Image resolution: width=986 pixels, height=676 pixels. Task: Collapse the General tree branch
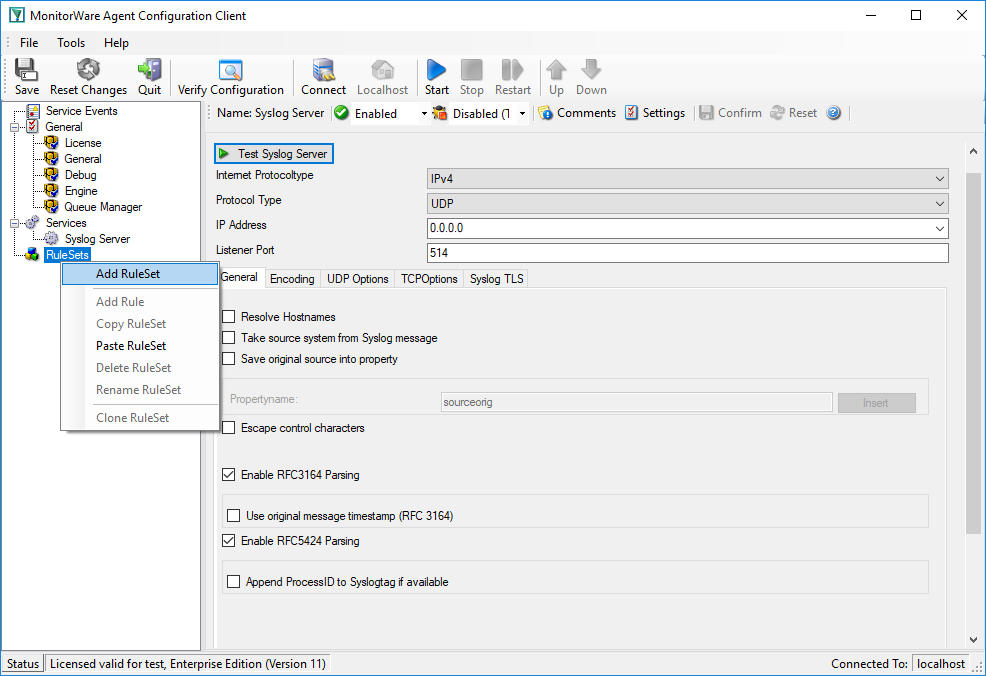point(14,127)
